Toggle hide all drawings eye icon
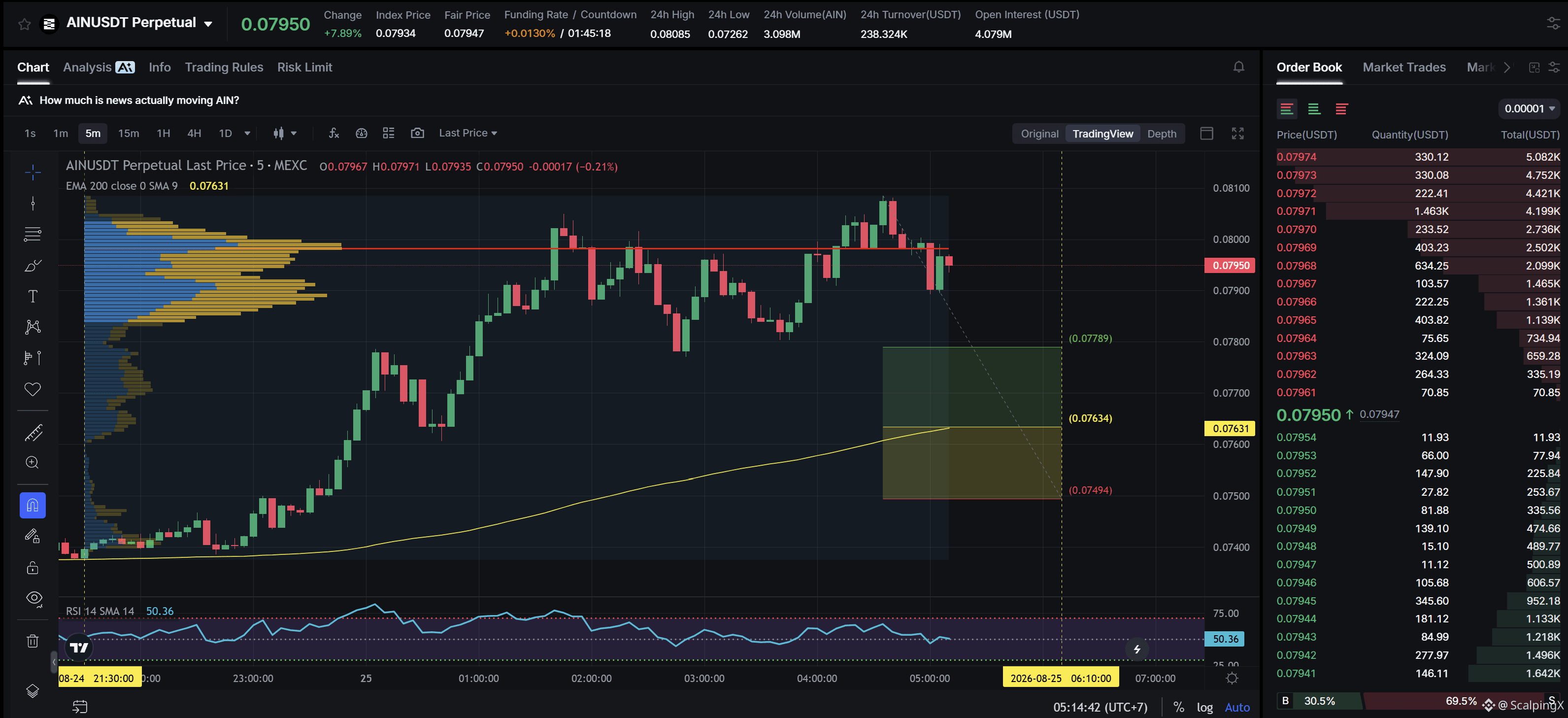Screen dimensions: 1568x718 click(x=34, y=599)
